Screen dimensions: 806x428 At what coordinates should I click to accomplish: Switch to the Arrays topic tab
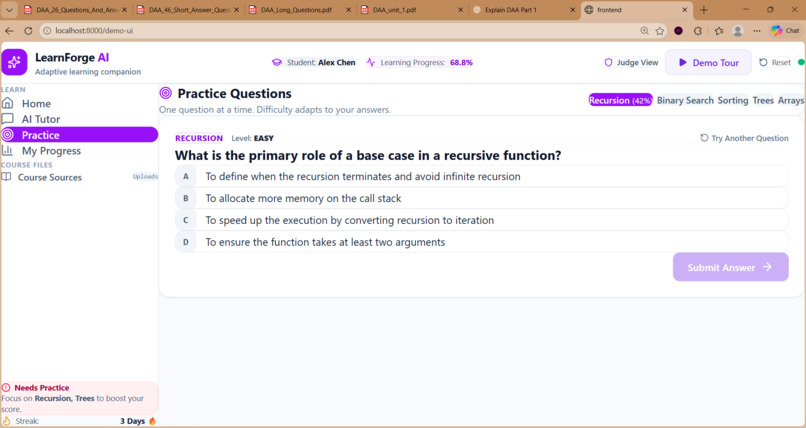point(791,100)
